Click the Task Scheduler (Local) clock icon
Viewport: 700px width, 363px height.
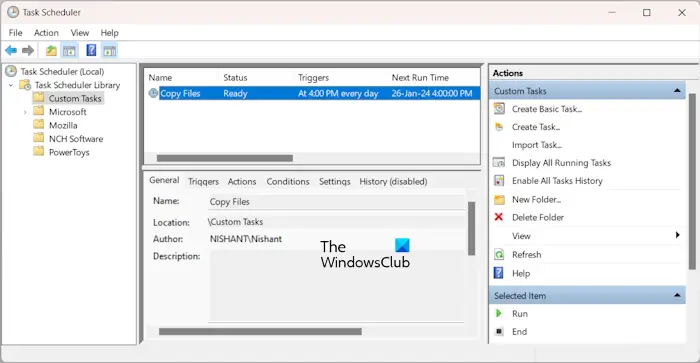(11, 71)
